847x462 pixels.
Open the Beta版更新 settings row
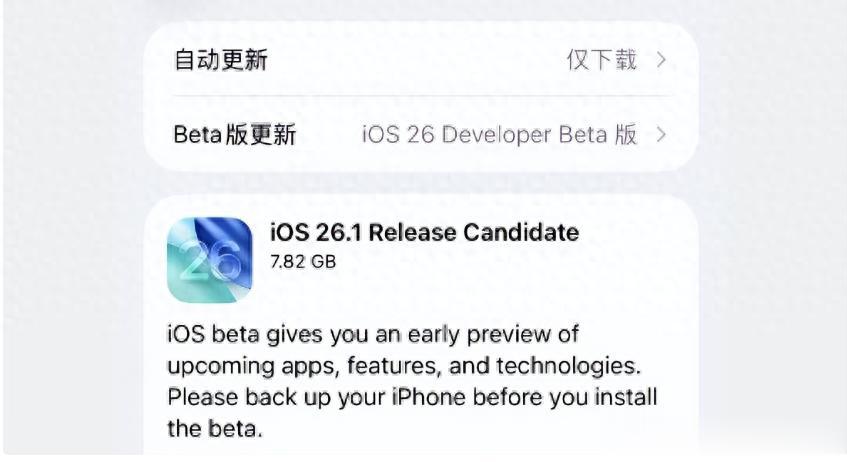click(235, 135)
